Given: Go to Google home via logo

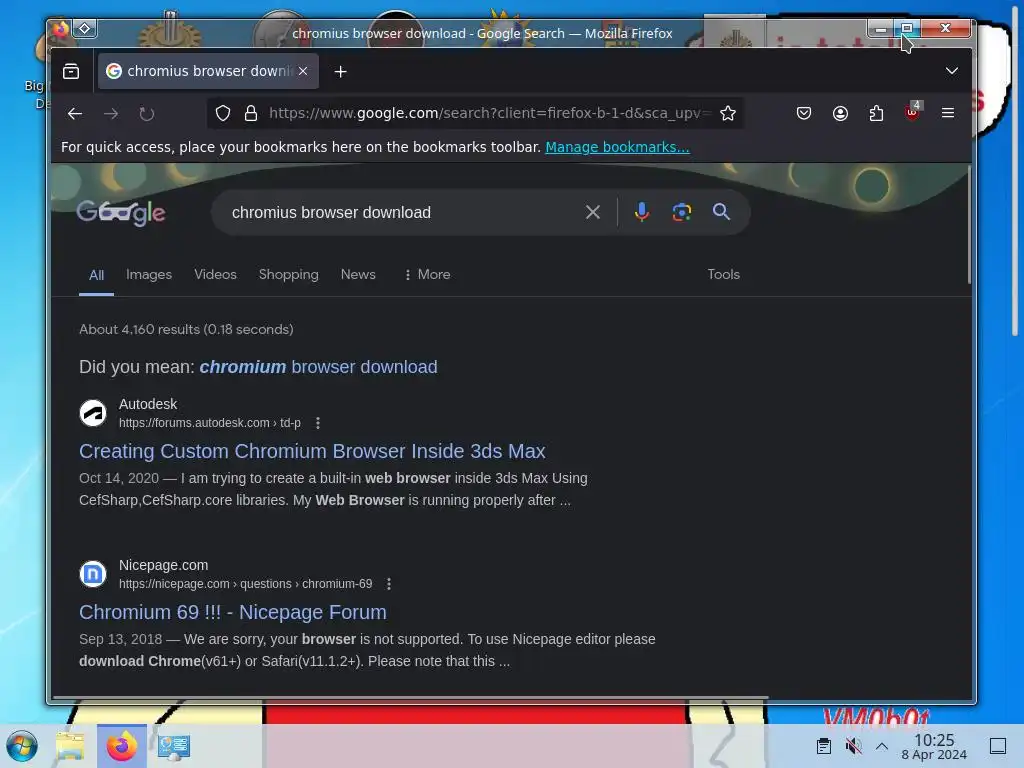Looking at the screenshot, I should [121, 212].
